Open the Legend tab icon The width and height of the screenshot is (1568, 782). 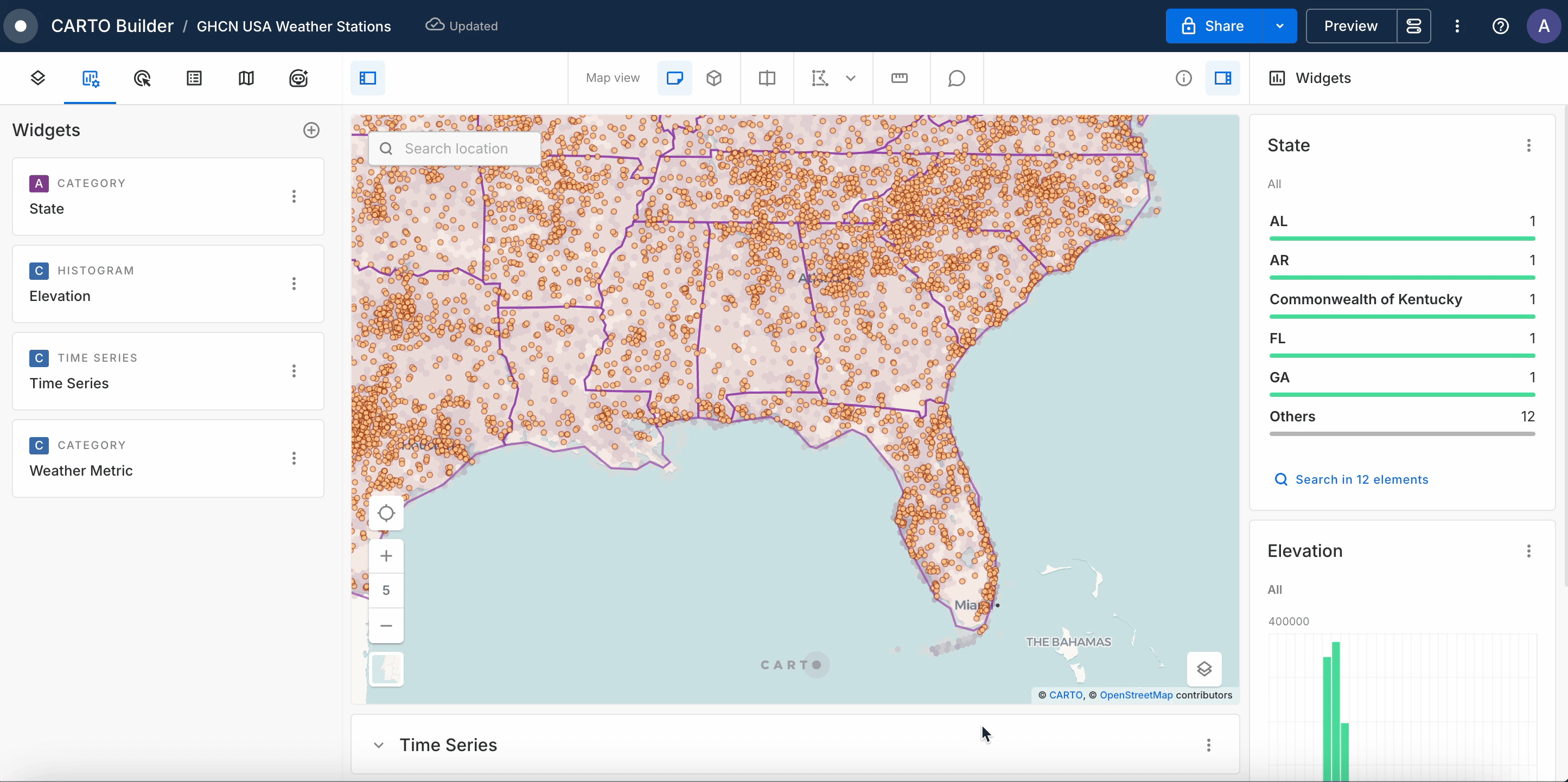click(194, 78)
